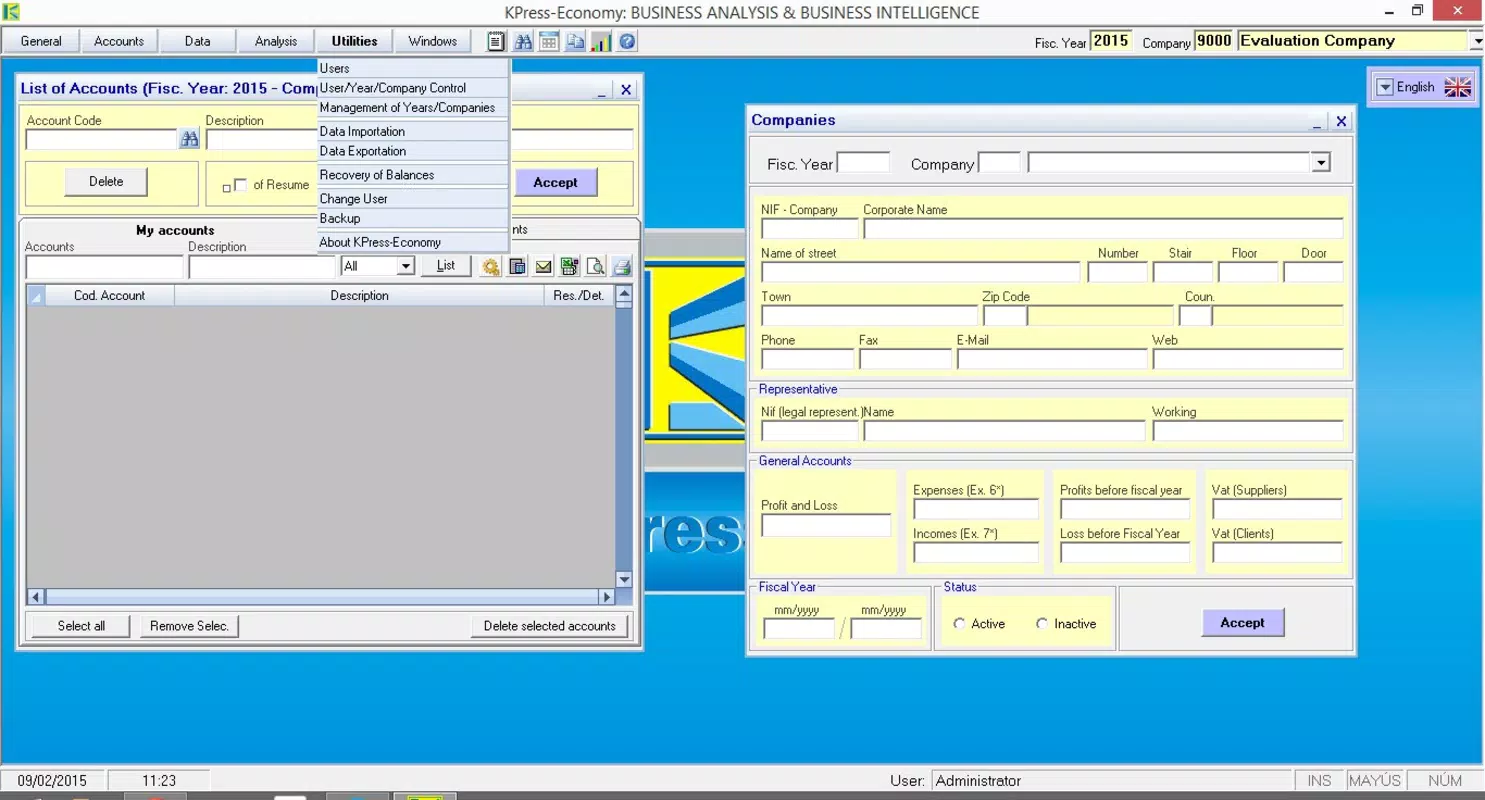1485x800 pixels.
Task: Click the Fisc. Year field in the Companies window
Action: (x=863, y=163)
